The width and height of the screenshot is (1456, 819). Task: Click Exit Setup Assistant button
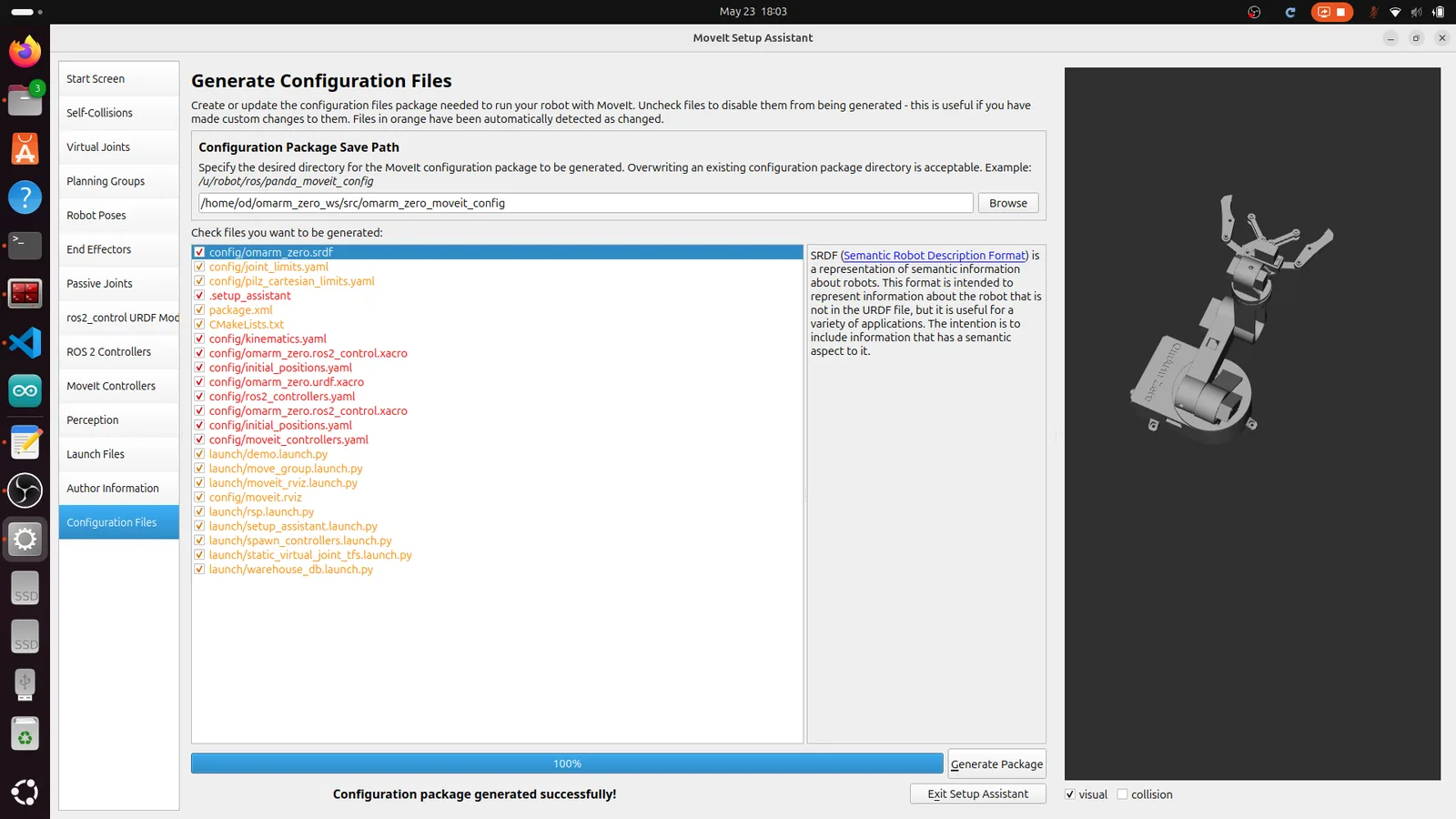[x=977, y=794]
